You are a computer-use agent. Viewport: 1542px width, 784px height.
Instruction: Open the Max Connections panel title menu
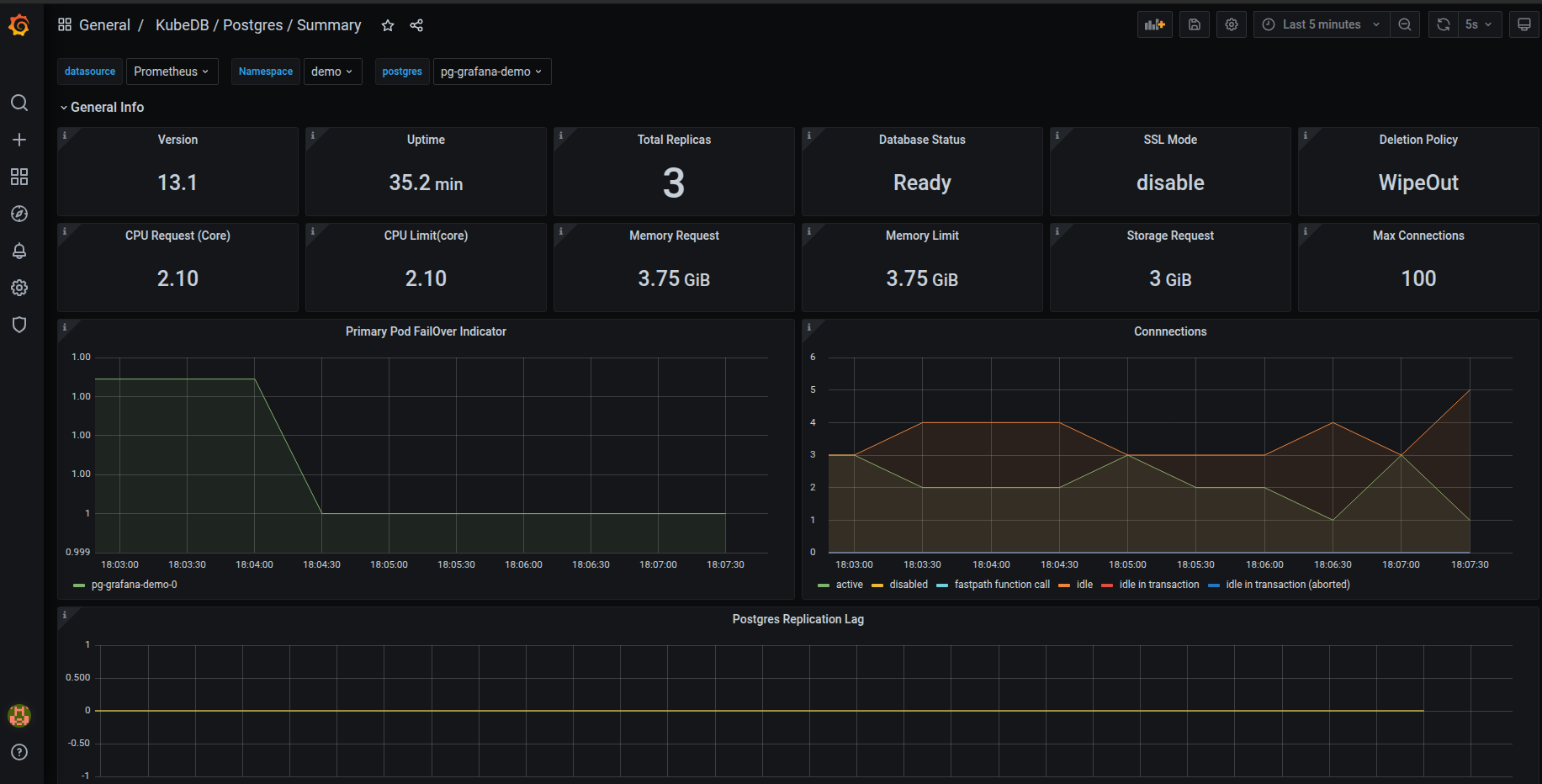pyautogui.click(x=1418, y=236)
